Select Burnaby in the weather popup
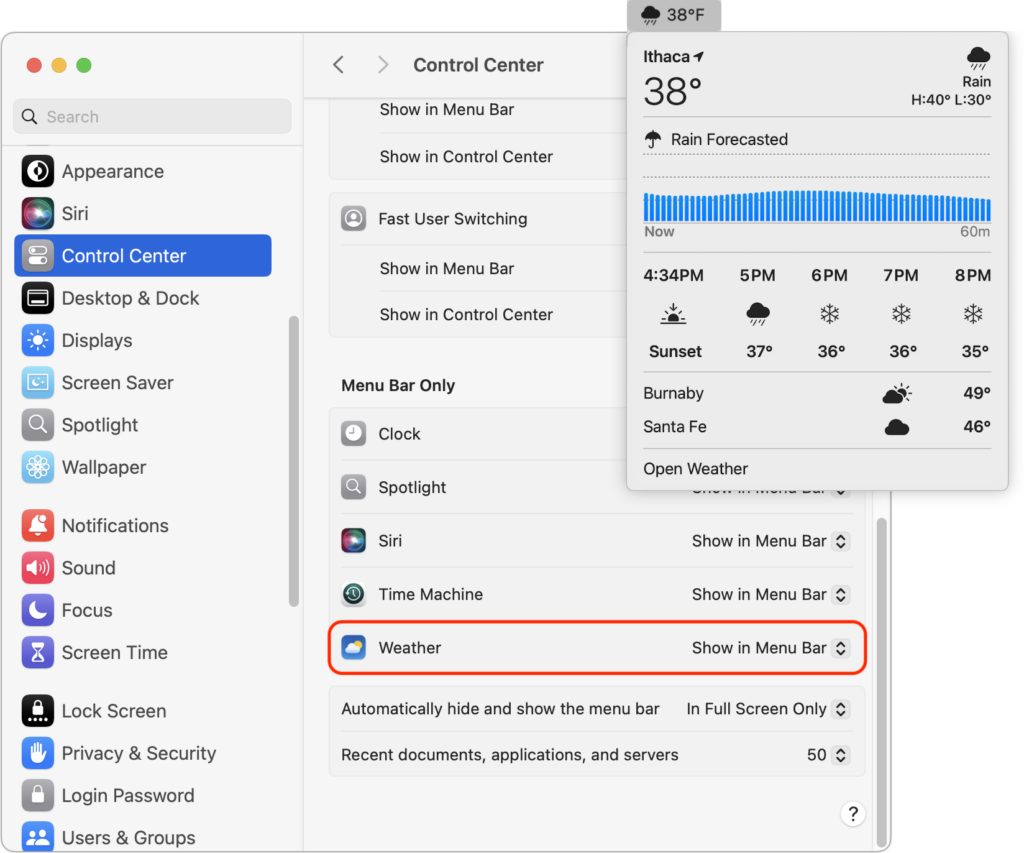Viewport: 1024px width, 853px height. pyautogui.click(x=817, y=393)
